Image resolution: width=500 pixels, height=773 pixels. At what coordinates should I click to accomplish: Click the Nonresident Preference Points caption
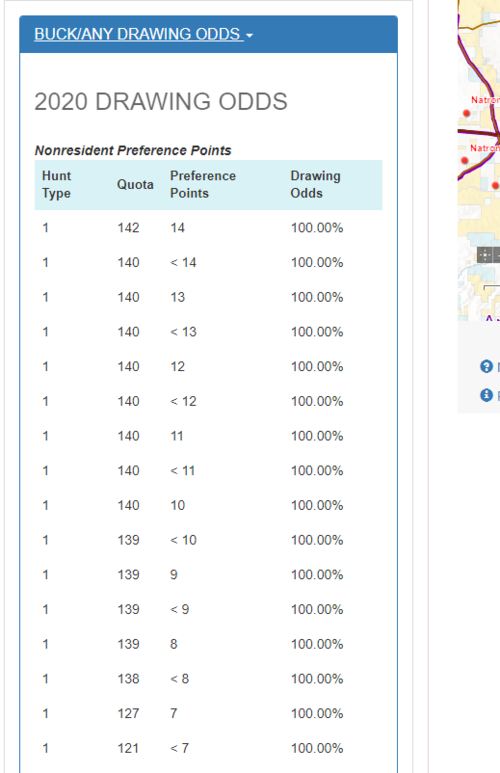tap(133, 150)
